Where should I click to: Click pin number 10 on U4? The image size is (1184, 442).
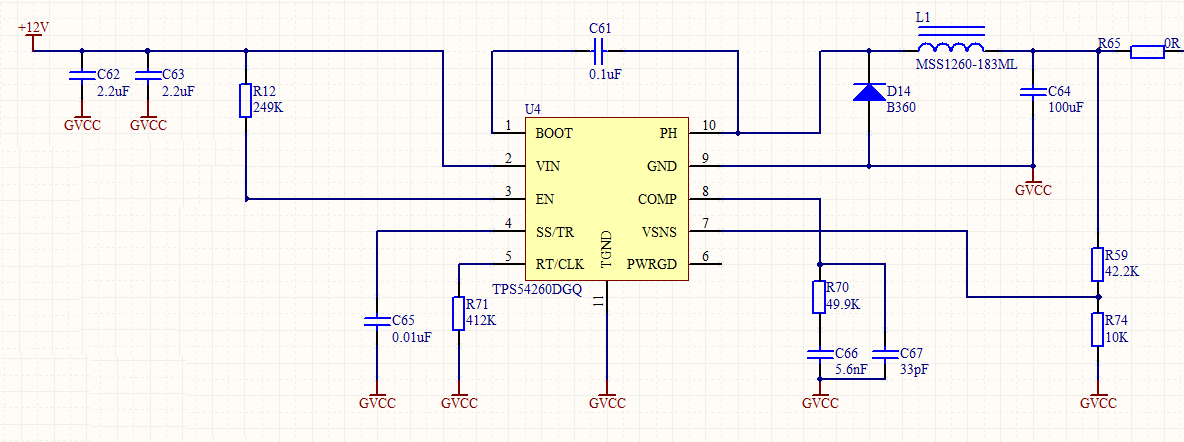tap(708, 125)
